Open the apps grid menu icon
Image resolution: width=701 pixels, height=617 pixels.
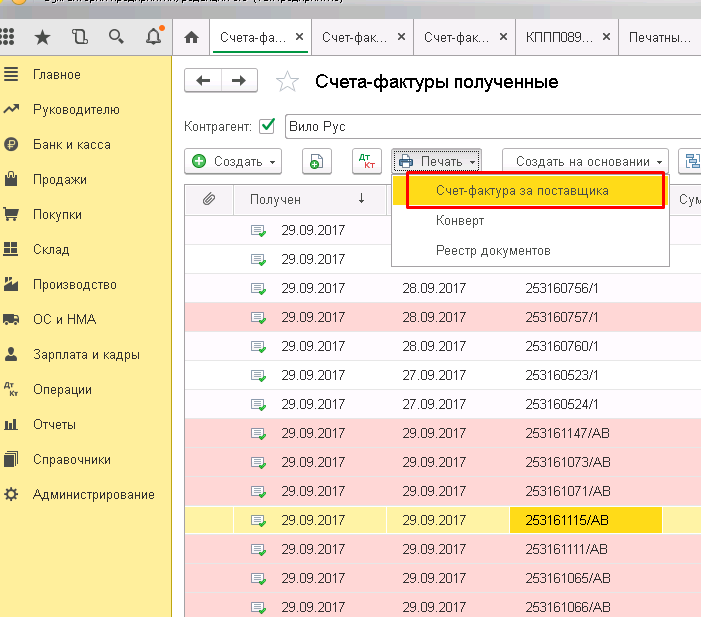8,37
